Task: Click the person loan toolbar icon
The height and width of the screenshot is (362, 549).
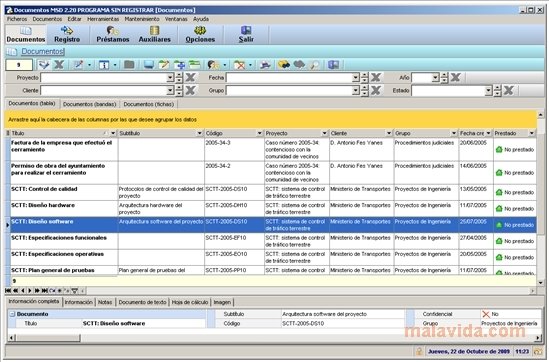Action: click(213, 65)
